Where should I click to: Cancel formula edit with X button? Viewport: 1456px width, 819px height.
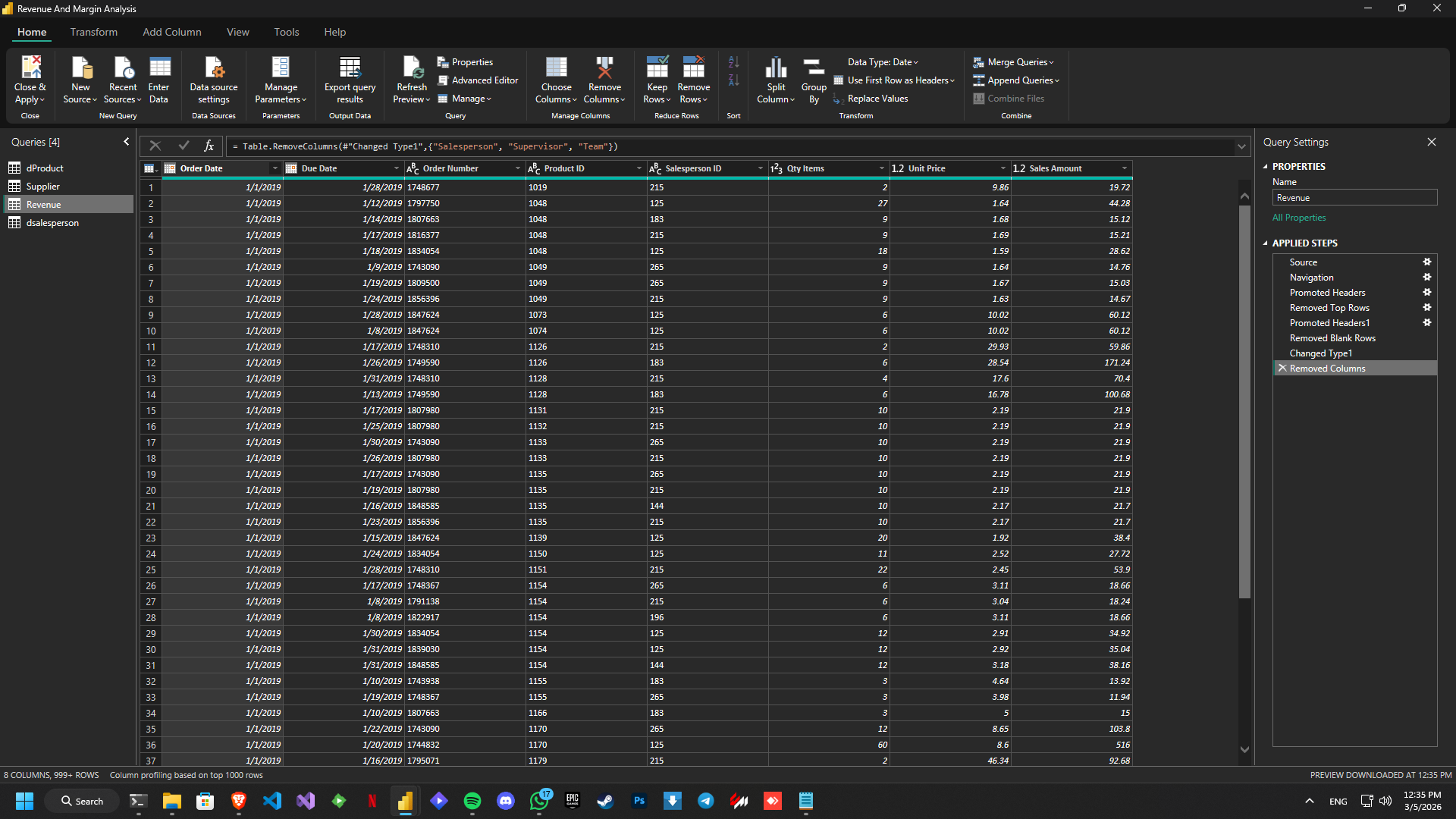pyautogui.click(x=155, y=146)
